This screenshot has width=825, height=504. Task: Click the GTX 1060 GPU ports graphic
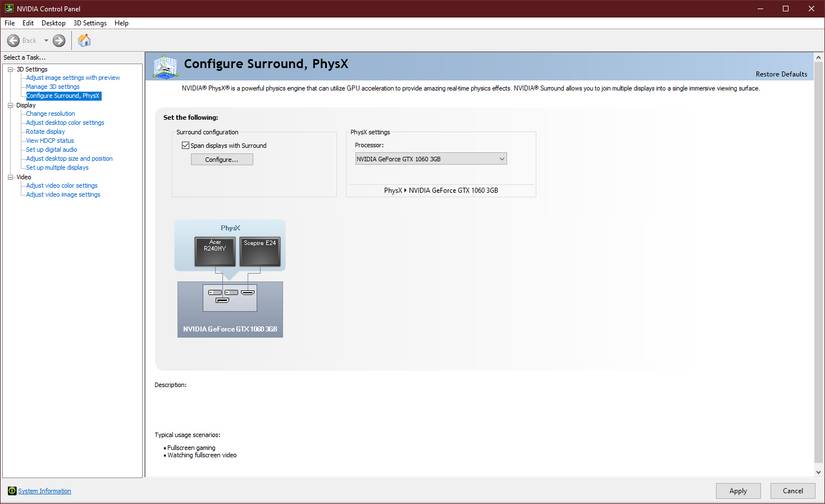[x=230, y=297]
